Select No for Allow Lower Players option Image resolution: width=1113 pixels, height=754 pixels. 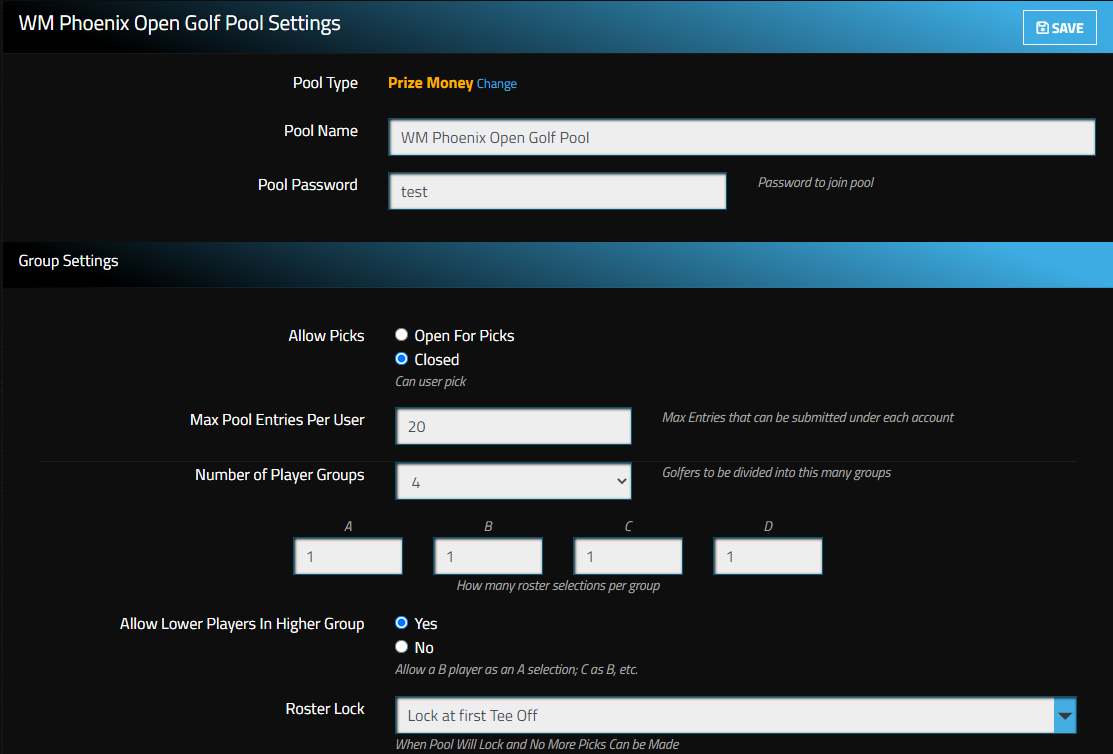pyautogui.click(x=401, y=646)
